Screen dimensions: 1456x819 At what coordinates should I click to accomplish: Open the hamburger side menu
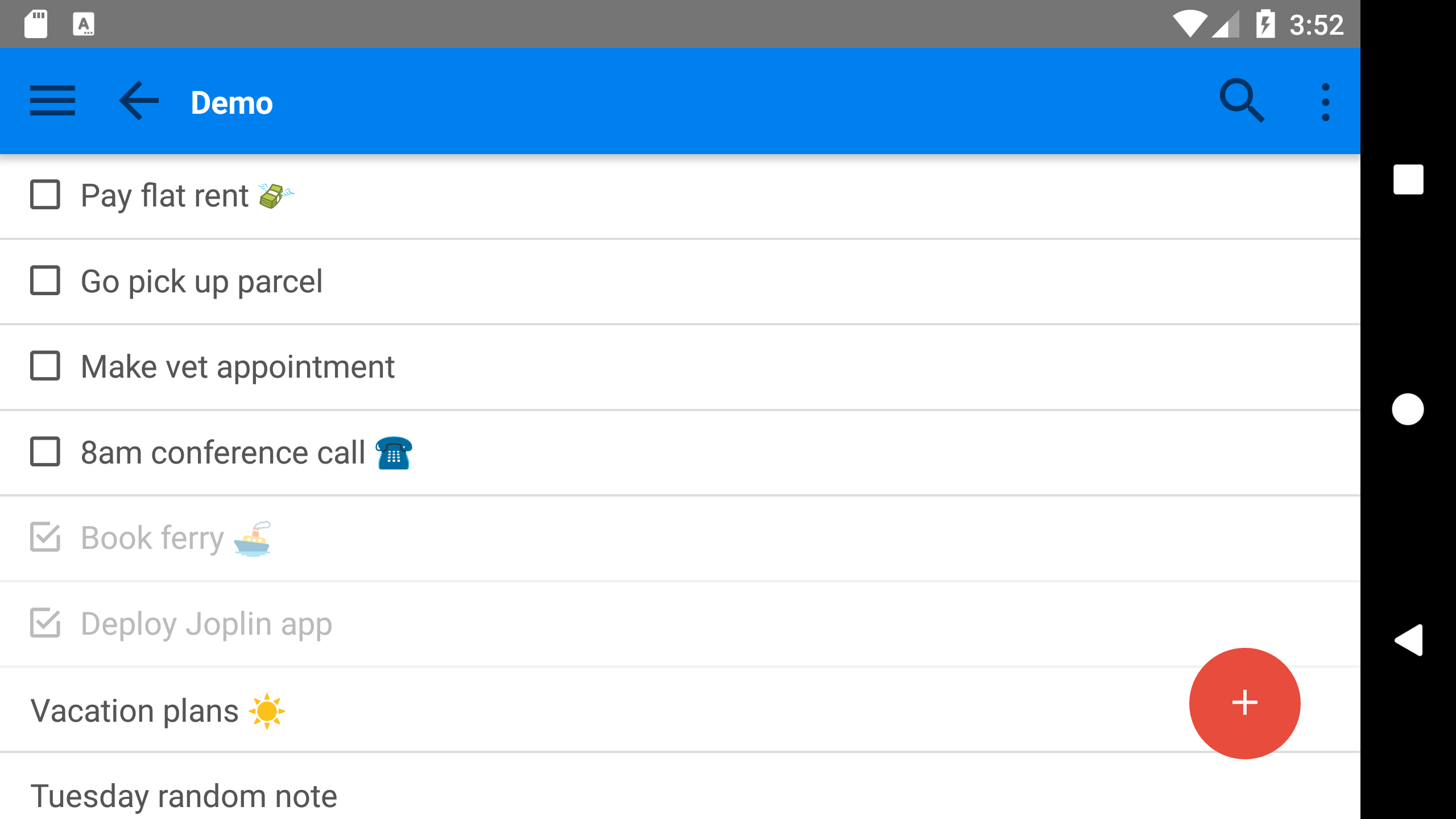[52, 101]
